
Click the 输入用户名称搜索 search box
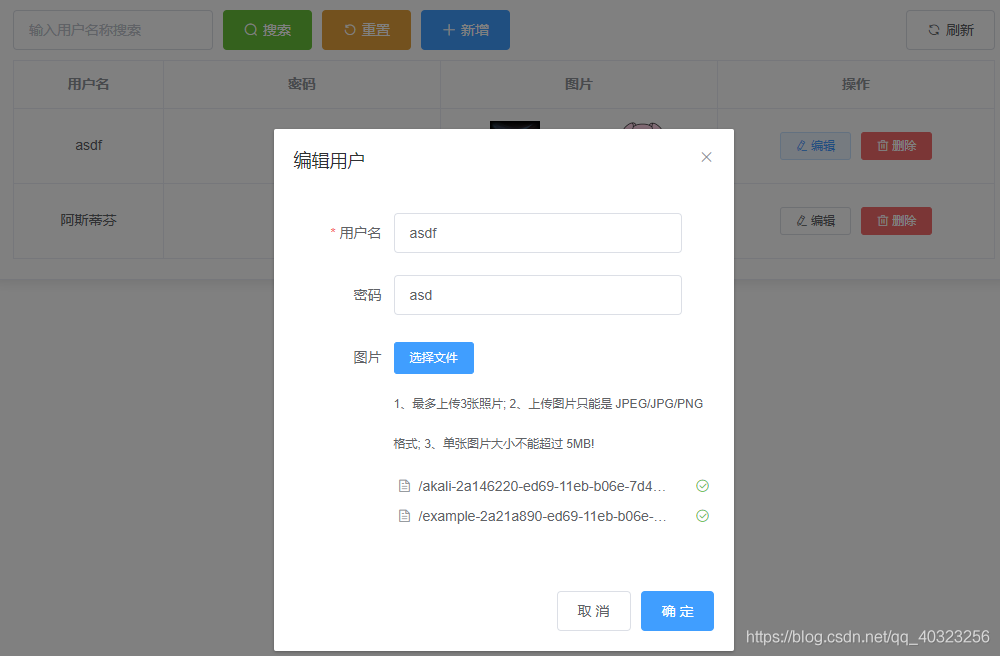click(112, 29)
